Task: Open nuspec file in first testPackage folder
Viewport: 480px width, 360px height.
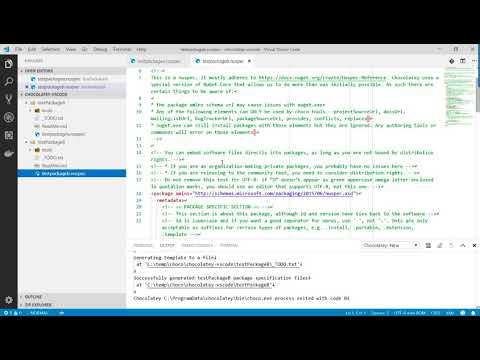Action: (x=72, y=134)
